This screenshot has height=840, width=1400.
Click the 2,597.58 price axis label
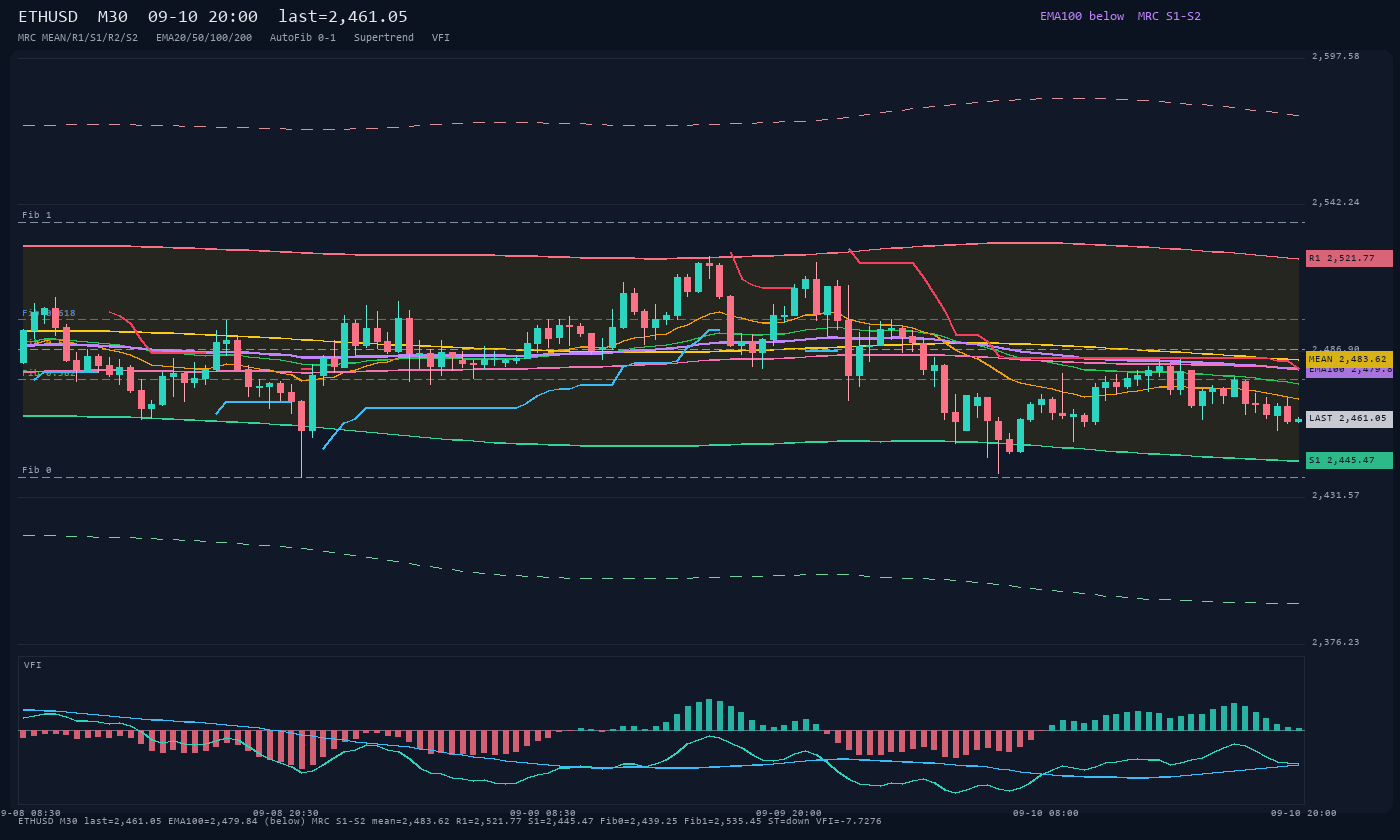click(x=1335, y=56)
